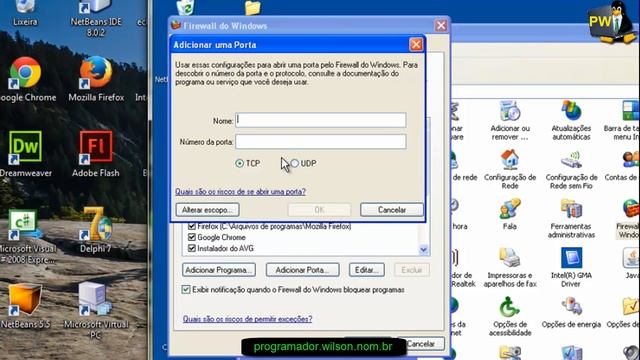
Task: Click the Editar button in Firewall window
Action: [367, 270]
